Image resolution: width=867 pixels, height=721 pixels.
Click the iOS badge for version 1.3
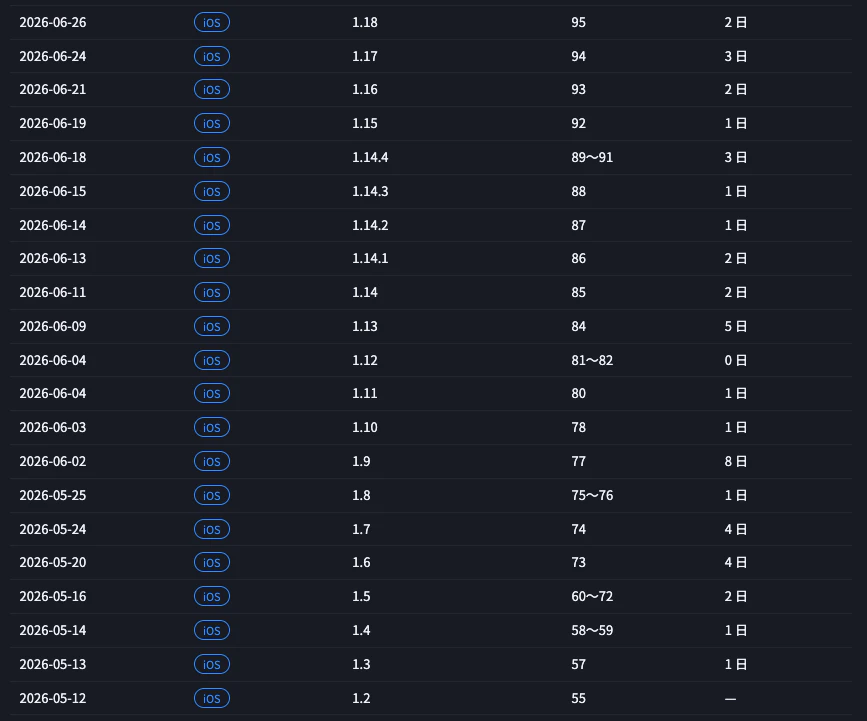212,665
